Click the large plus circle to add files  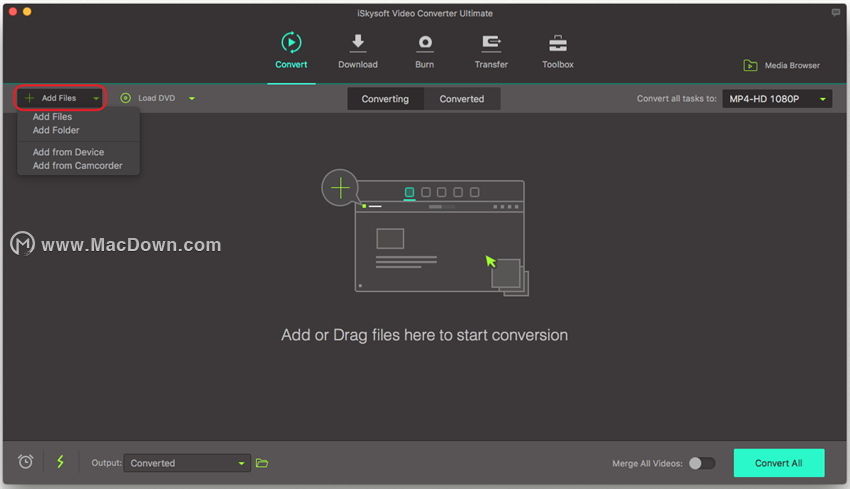tap(340, 188)
